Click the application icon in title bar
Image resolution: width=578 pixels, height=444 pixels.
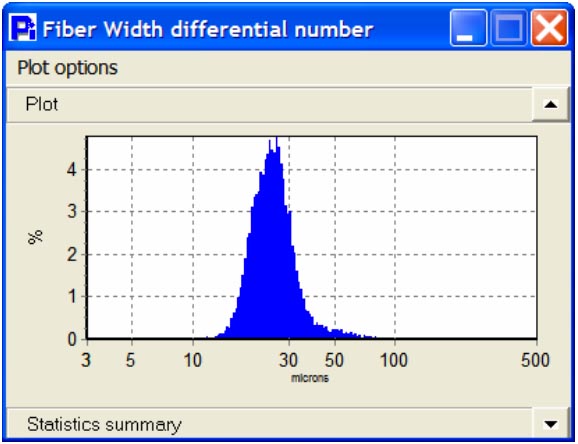click(23, 27)
